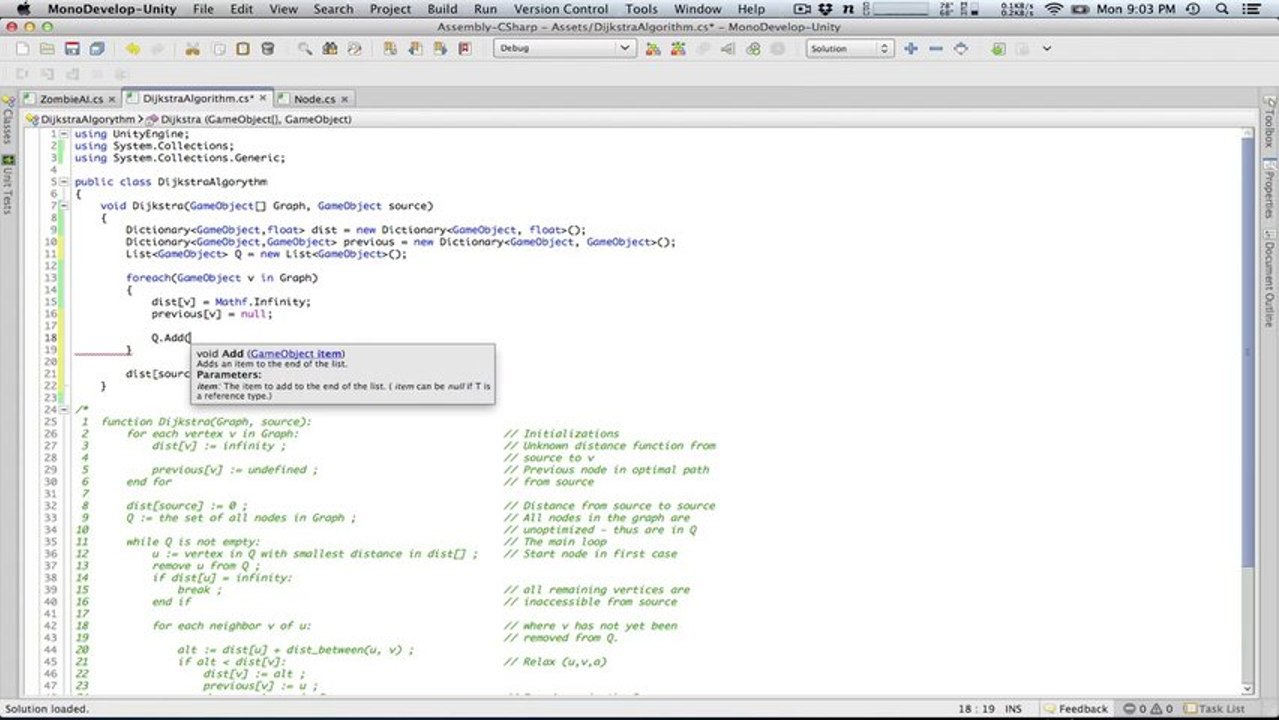Open the Search menu
The height and width of the screenshot is (720, 1279).
(x=333, y=9)
